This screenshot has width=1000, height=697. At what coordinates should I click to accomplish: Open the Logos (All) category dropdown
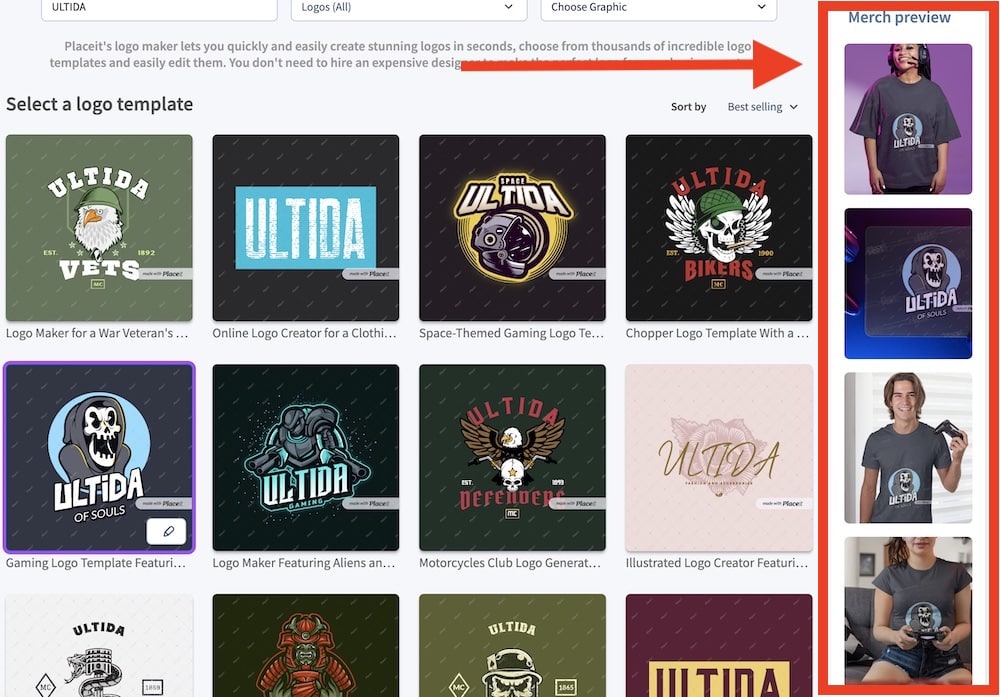pos(409,8)
